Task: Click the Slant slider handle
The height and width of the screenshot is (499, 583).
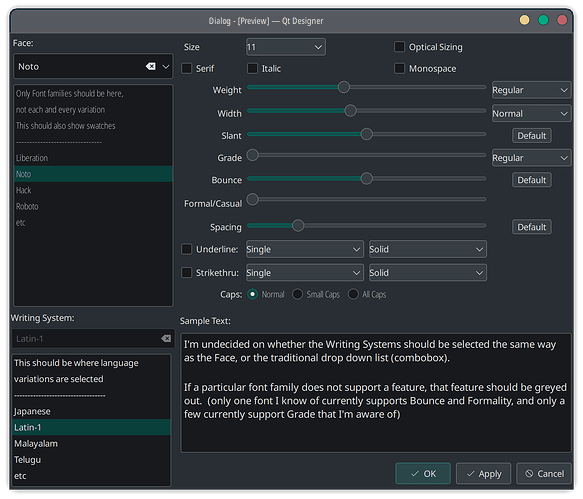Action: pyautogui.click(x=367, y=134)
